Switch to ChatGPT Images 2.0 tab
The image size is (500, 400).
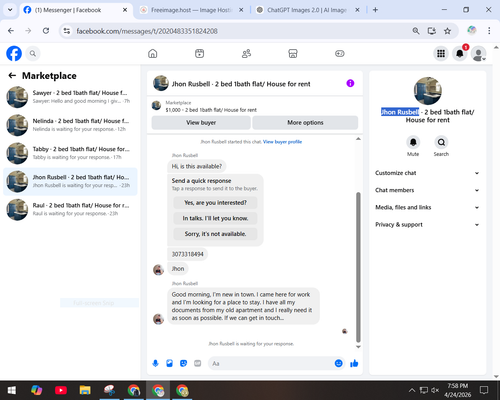tap(307, 10)
